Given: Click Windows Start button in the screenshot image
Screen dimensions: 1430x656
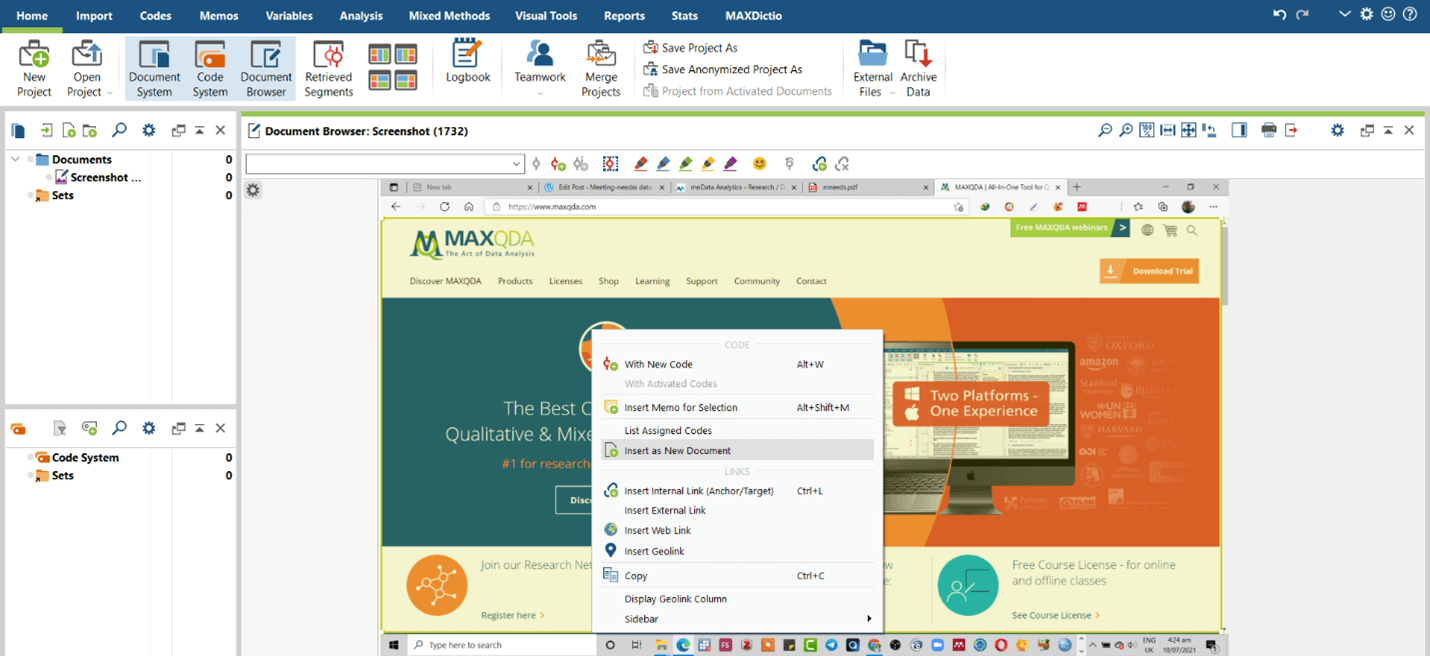Looking at the screenshot, I should click(394, 645).
